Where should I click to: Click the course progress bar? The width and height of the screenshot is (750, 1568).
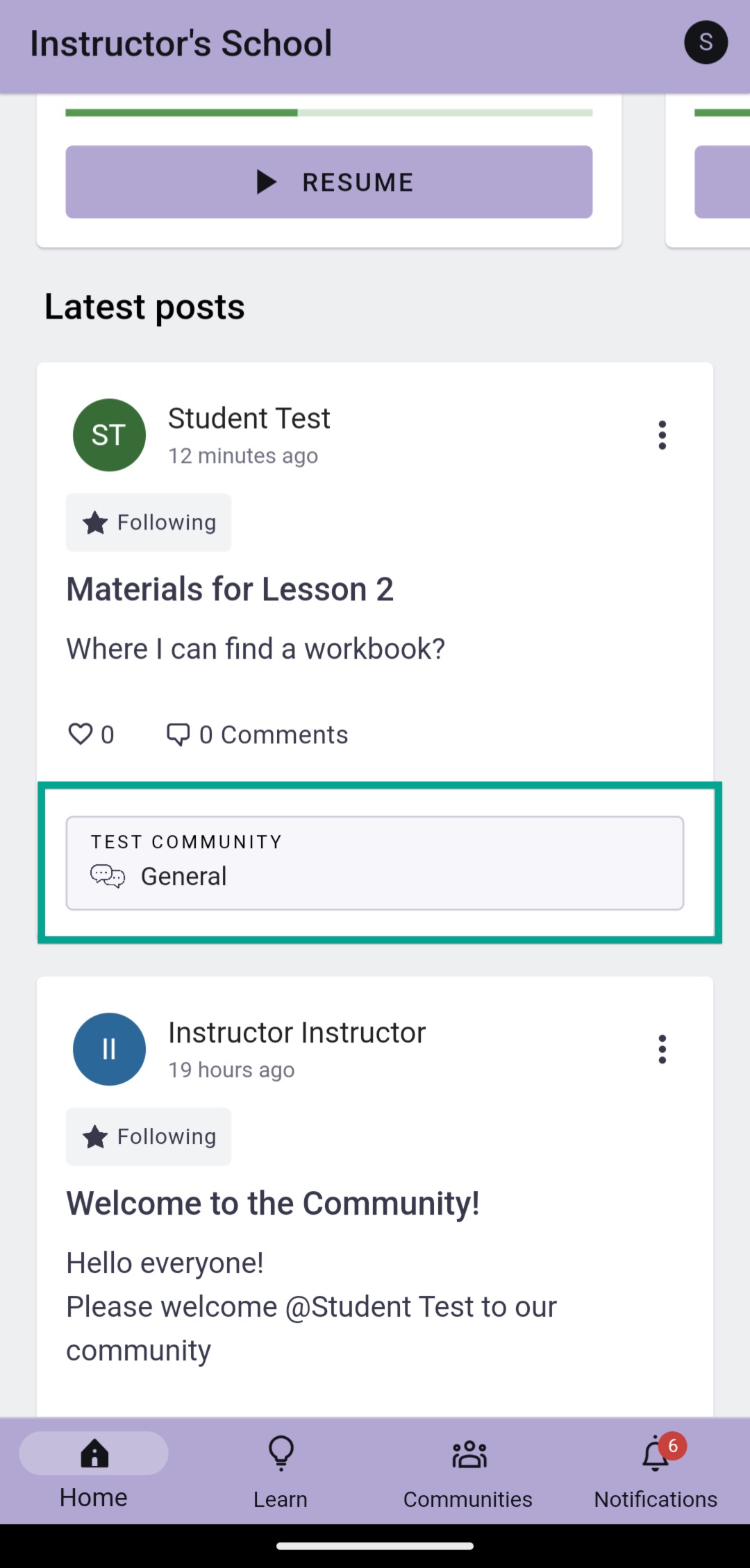329,112
